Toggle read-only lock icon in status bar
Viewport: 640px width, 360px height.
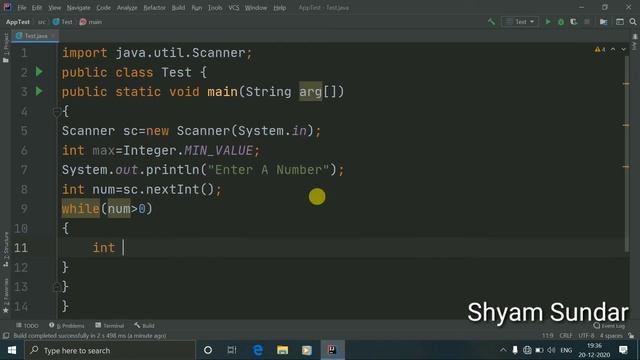tap(631, 336)
